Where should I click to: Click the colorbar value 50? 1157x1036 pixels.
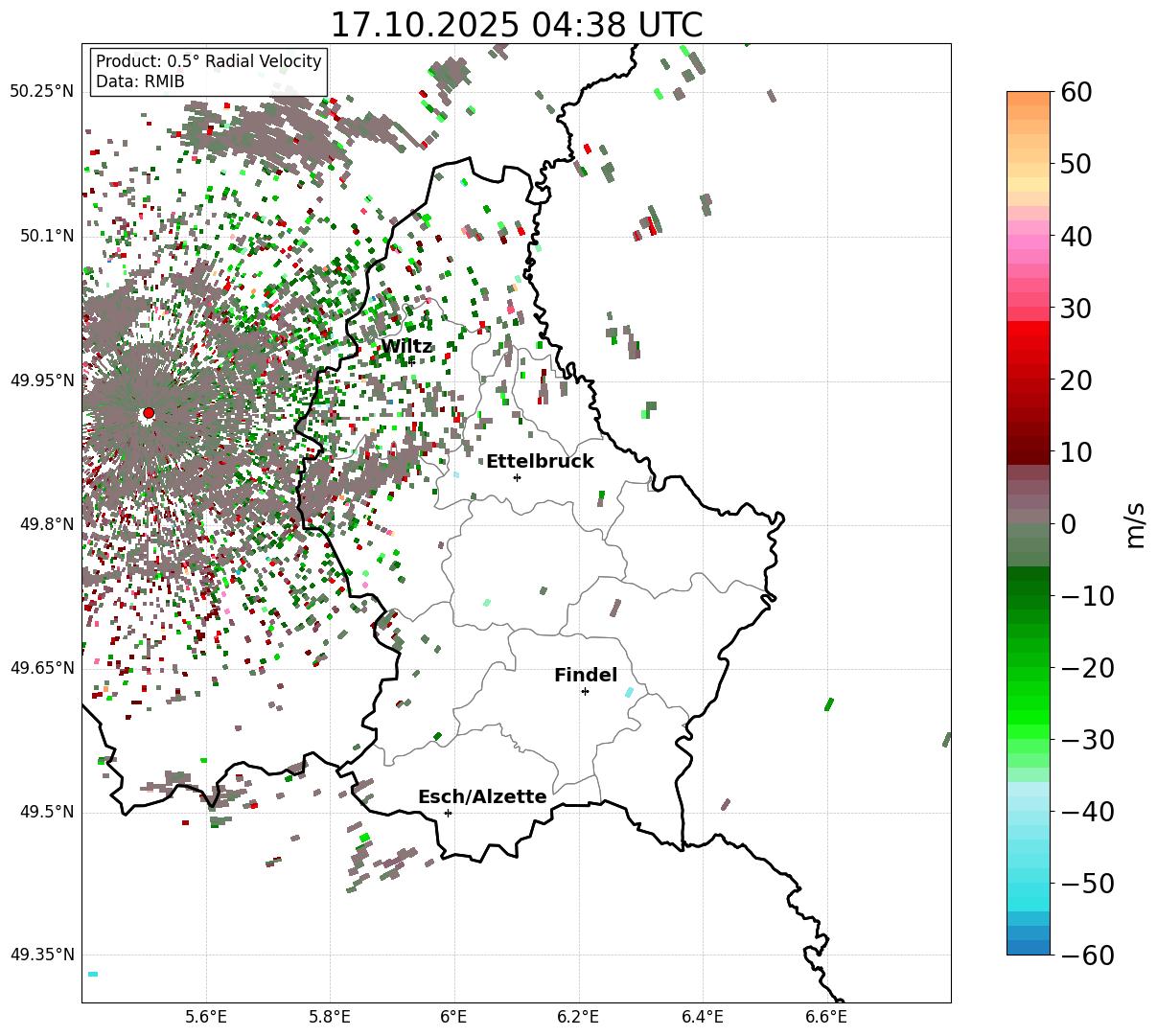1076,164
